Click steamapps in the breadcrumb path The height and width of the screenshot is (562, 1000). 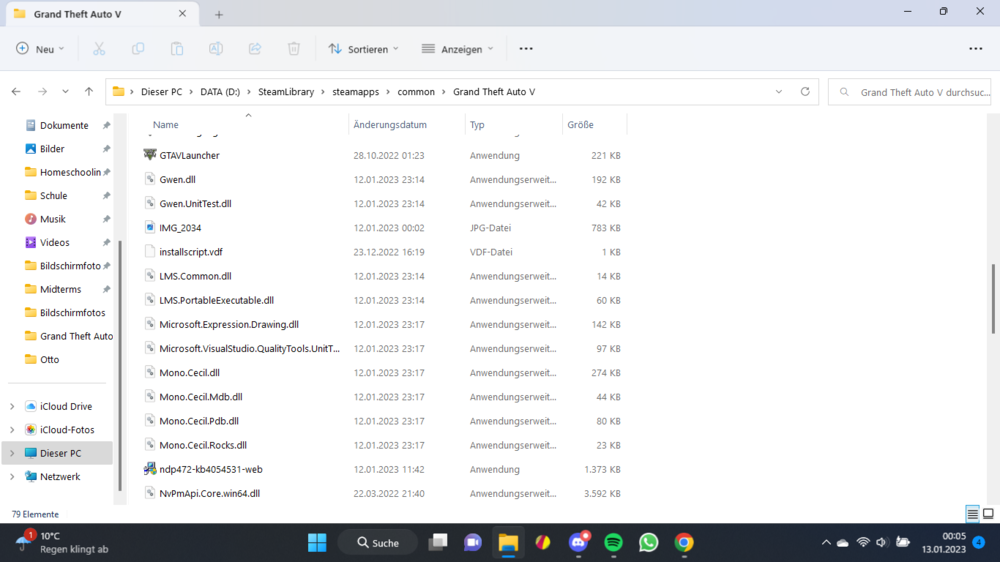point(355,92)
